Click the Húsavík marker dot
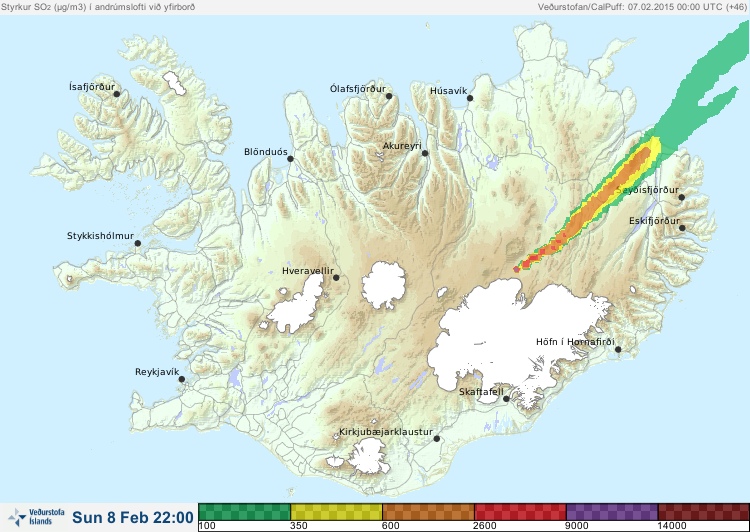 tap(470, 98)
